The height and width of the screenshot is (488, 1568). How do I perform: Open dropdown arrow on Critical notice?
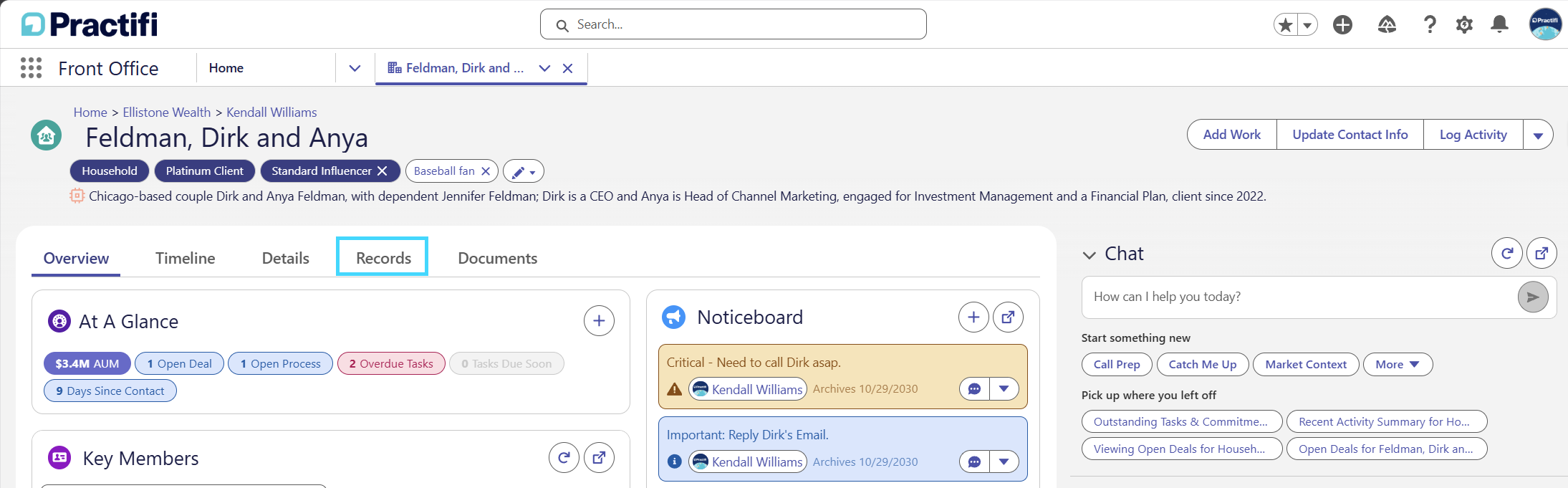(1004, 389)
